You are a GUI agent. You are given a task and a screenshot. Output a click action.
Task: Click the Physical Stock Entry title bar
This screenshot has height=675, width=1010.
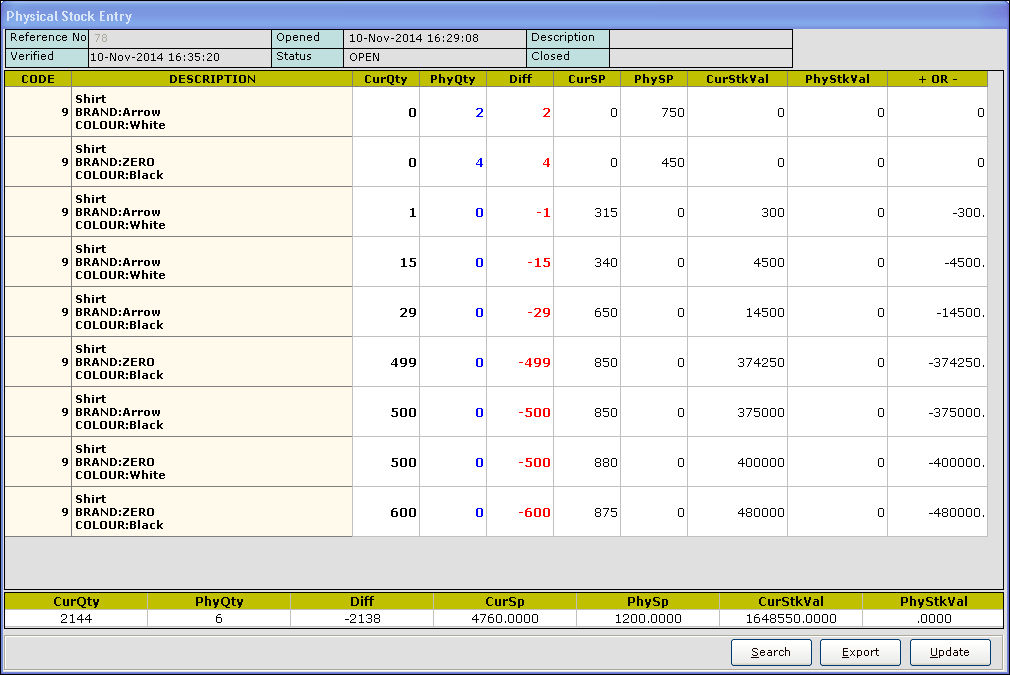505,15
